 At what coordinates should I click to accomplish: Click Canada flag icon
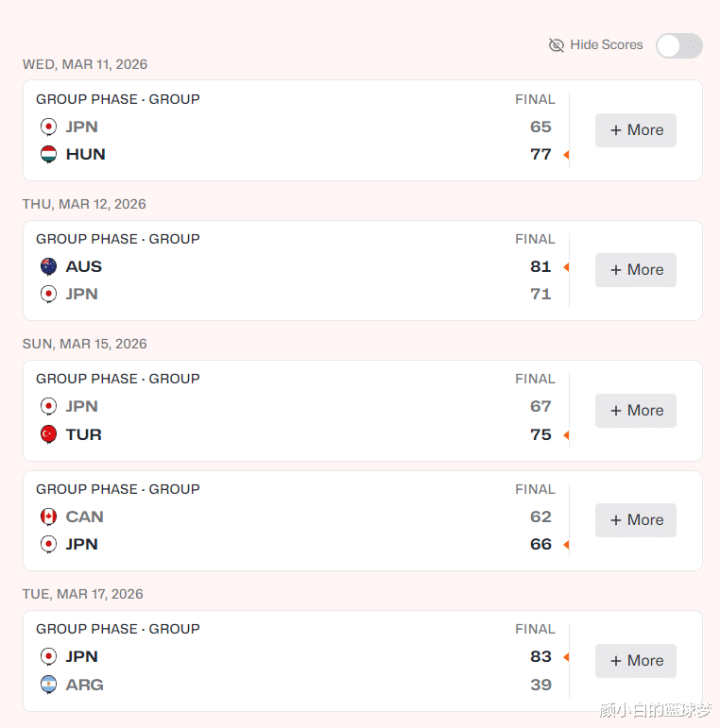pyautogui.click(x=48, y=516)
